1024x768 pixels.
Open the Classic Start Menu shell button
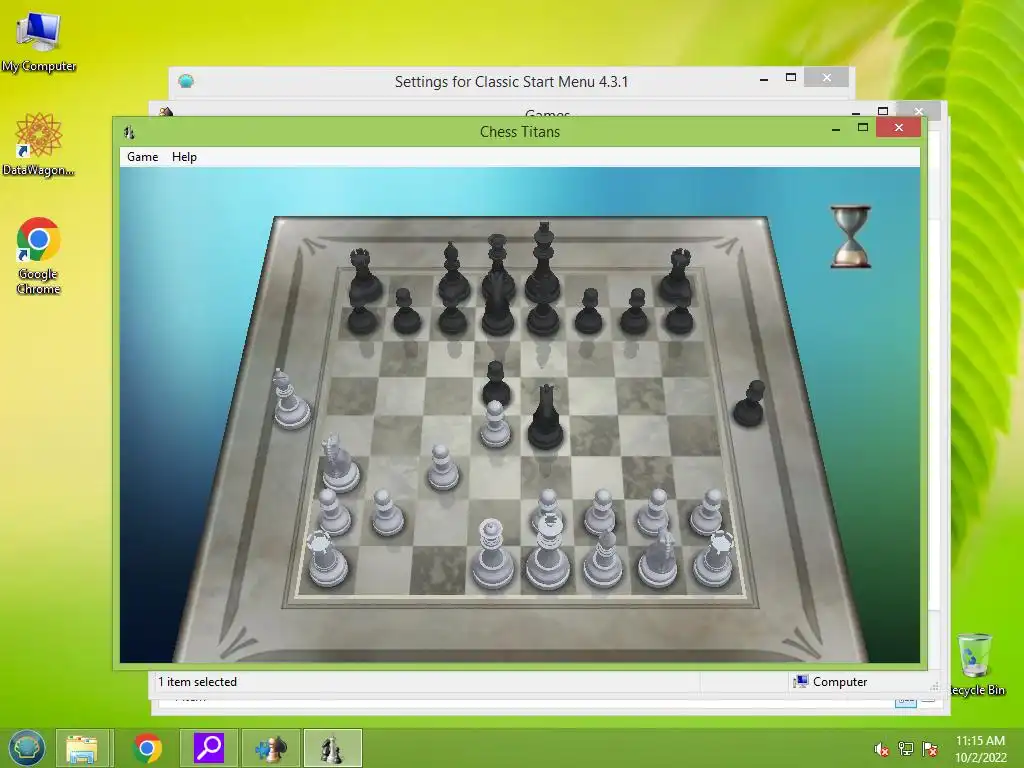click(27, 748)
